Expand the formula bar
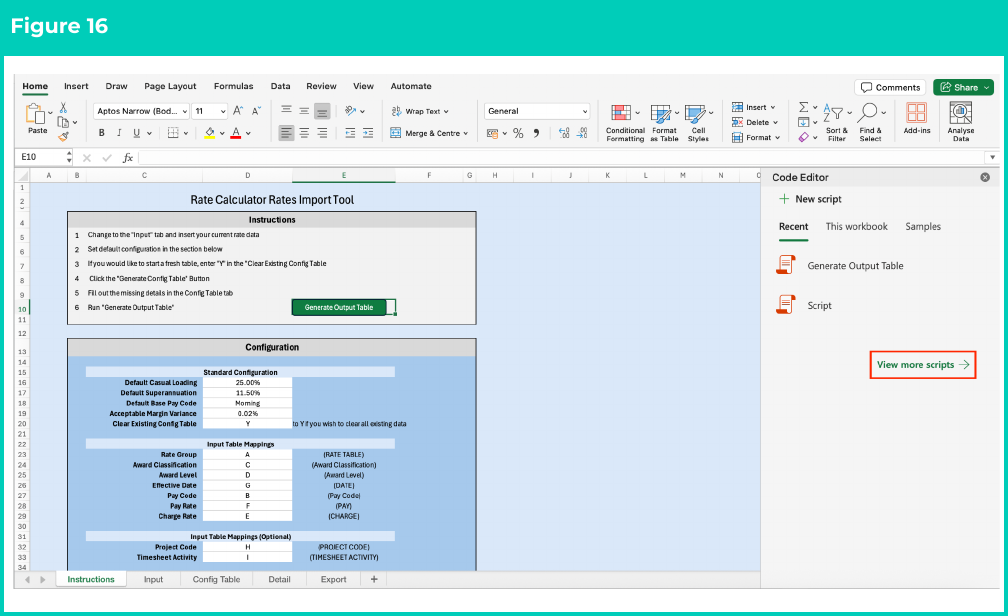1008x616 pixels. point(993,158)
